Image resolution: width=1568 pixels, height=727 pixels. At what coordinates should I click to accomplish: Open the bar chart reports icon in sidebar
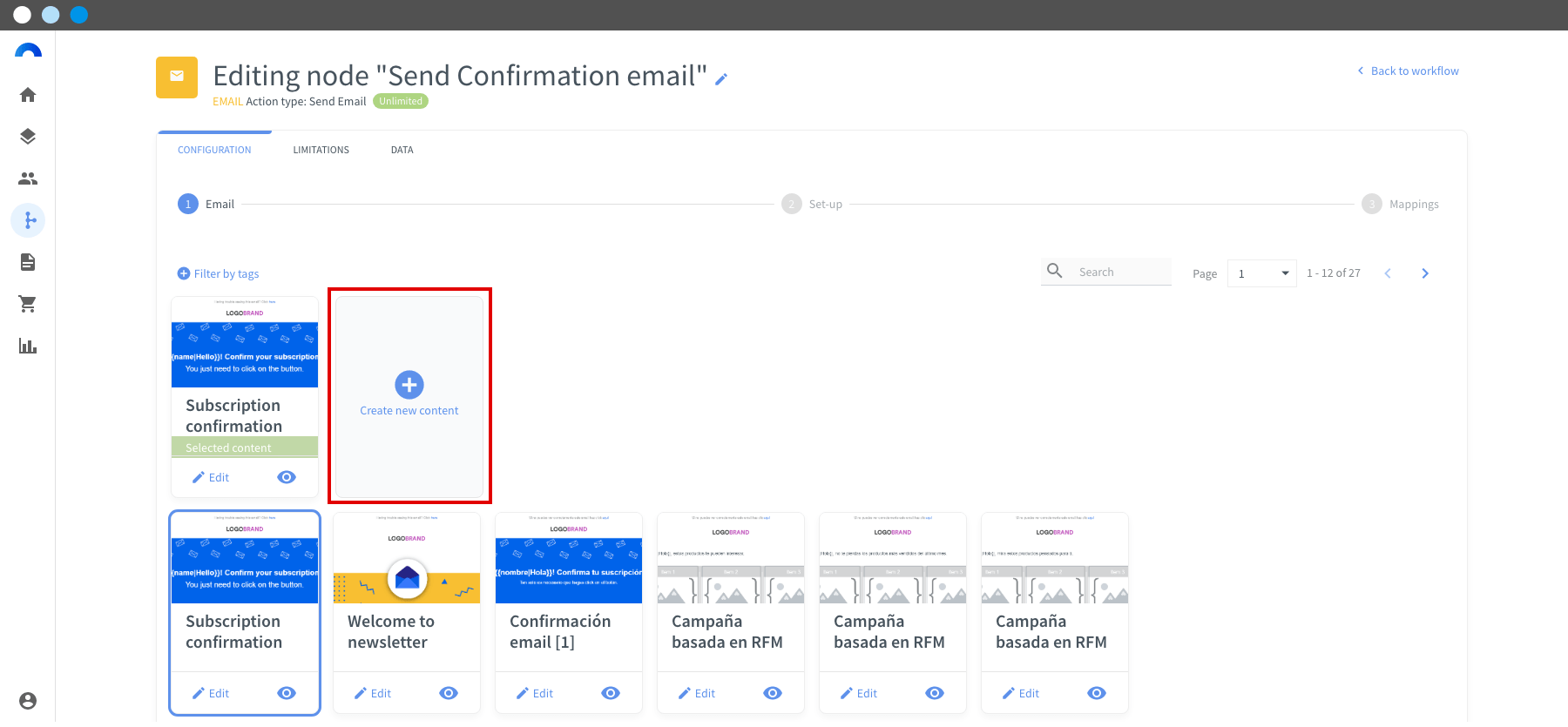click(28, 346)
